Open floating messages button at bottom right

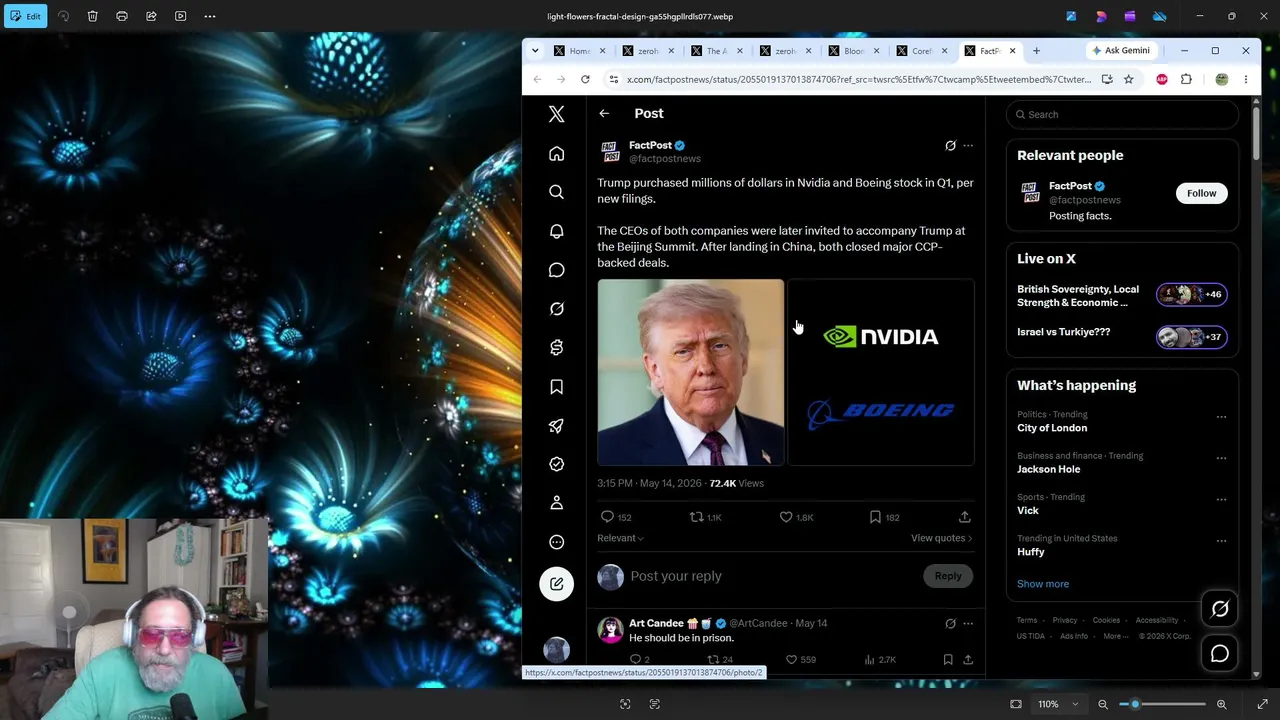coord(1220,654)
